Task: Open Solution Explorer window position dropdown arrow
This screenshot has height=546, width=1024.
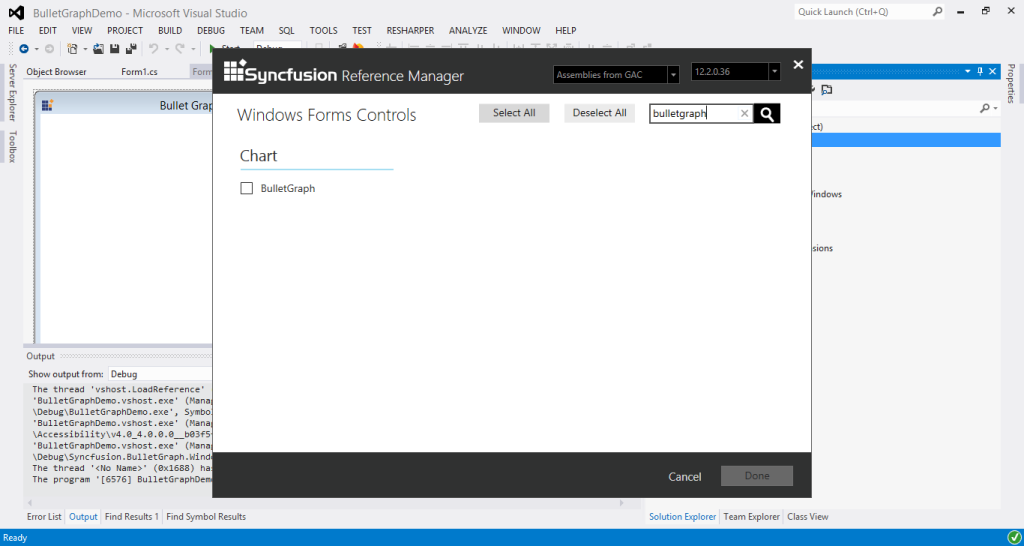Action: 967,71
